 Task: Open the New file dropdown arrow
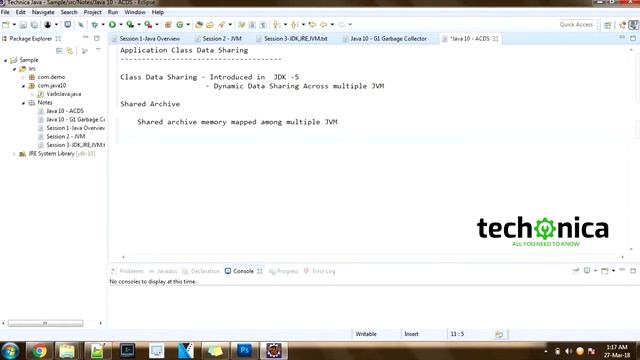pyautogui.click(x=14, y=25)
